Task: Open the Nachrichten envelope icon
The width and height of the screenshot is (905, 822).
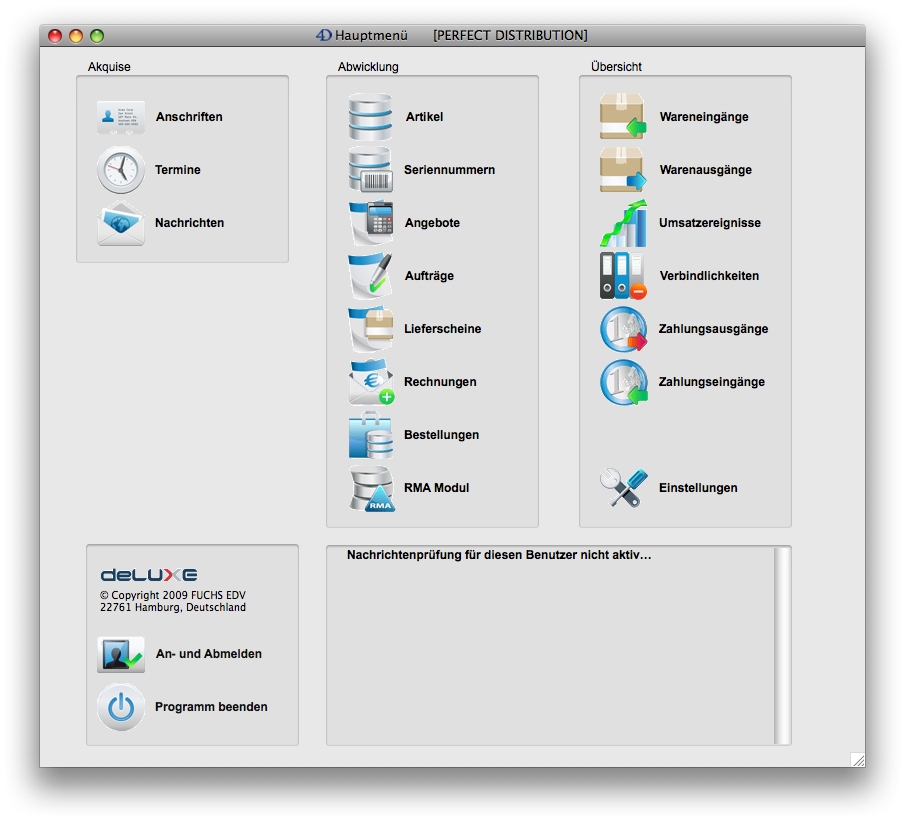Action: tap(121, 223)
